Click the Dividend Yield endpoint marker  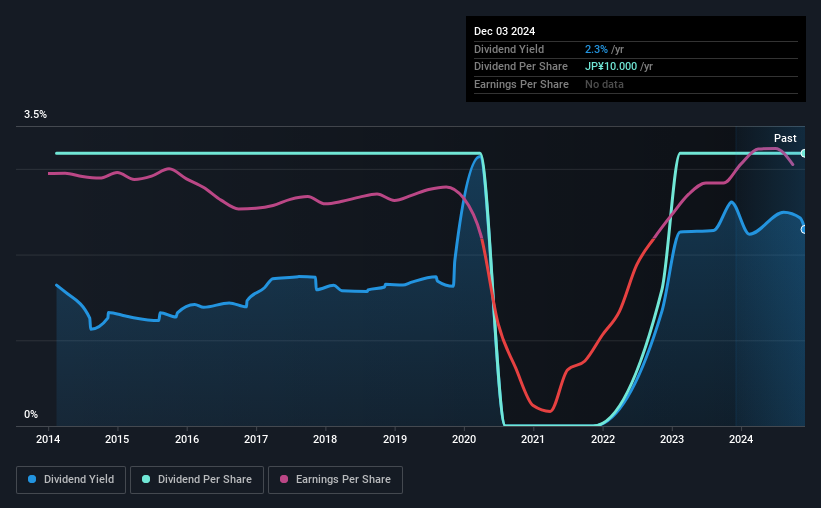point(803,229)
